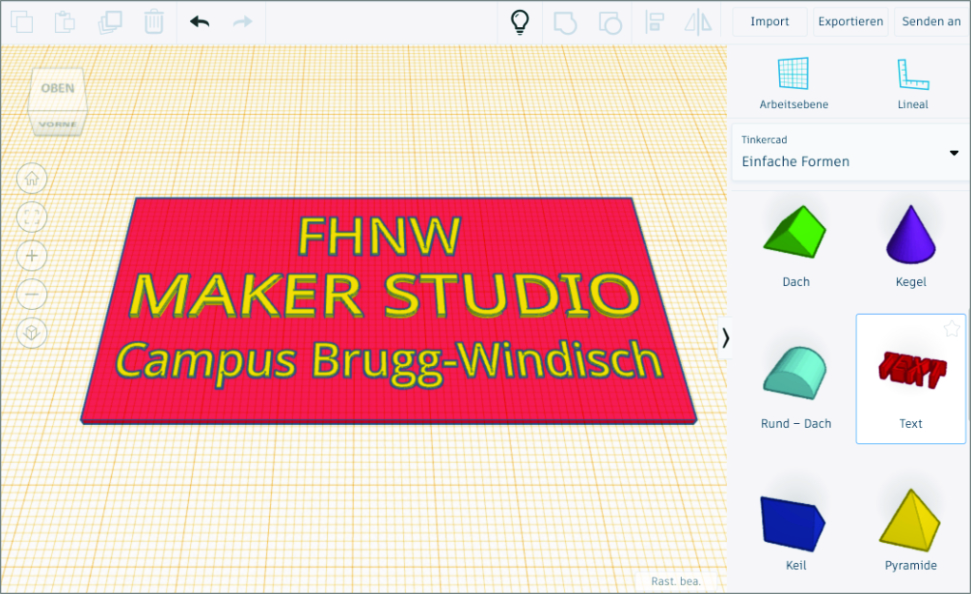971x594 pixels.
Task: Open the Import dialog
Action: pyautogui.click(x=769, y=22)
